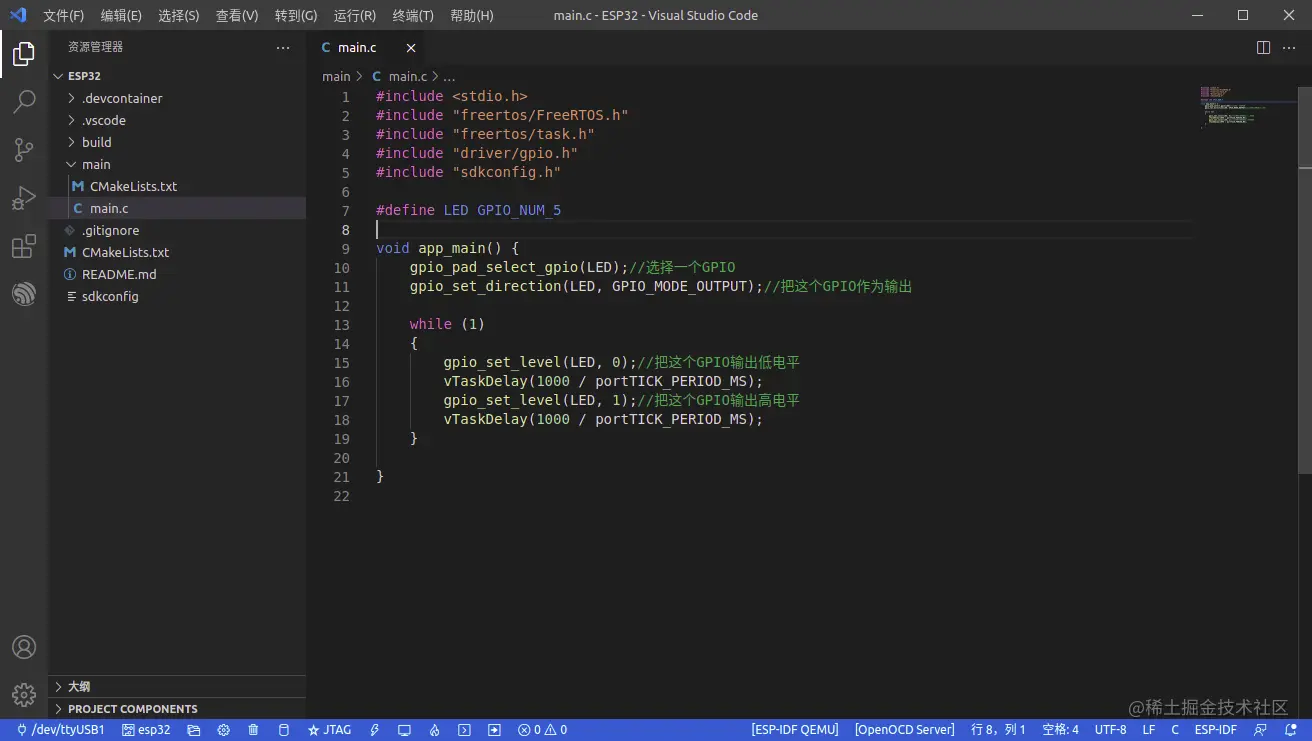This screenshot has width=1312, height=741.
Task: Click the monitor device screen icon
Action: point(404,730)
